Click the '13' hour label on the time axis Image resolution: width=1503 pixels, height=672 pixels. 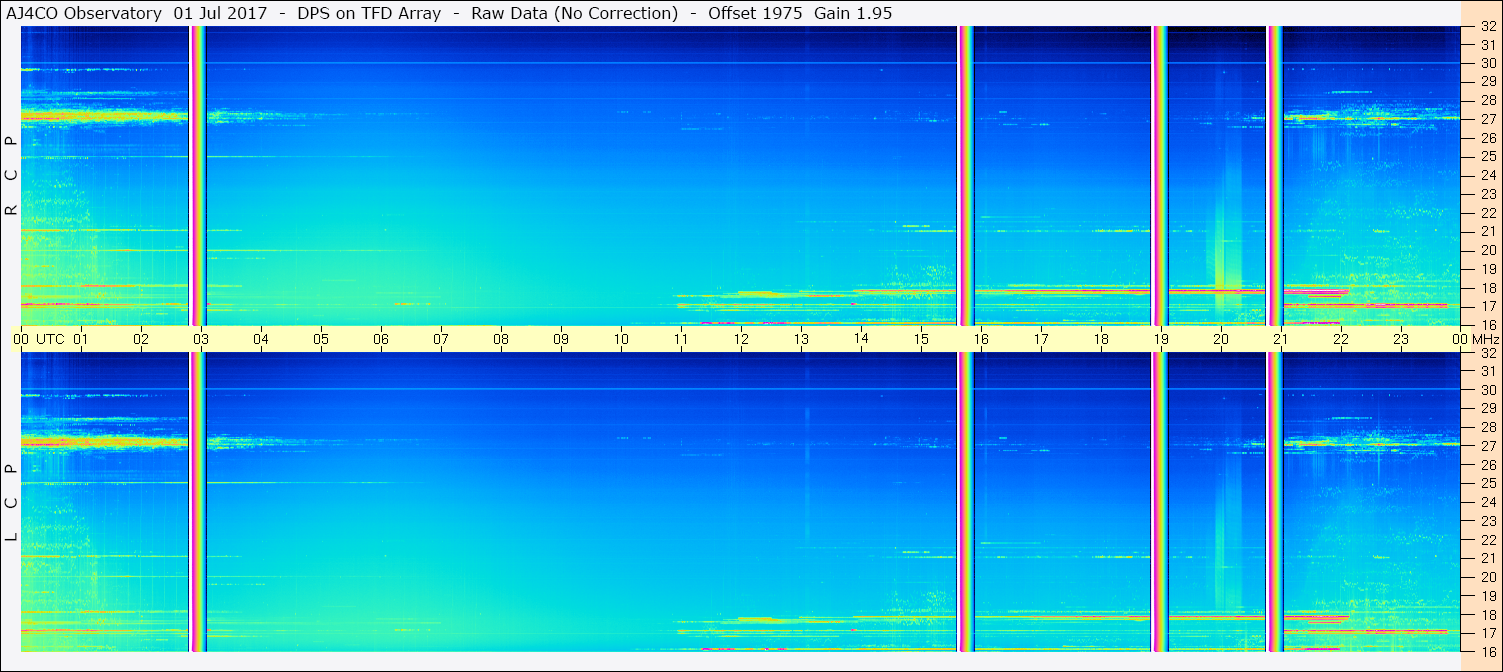click(x=801, y=339)
